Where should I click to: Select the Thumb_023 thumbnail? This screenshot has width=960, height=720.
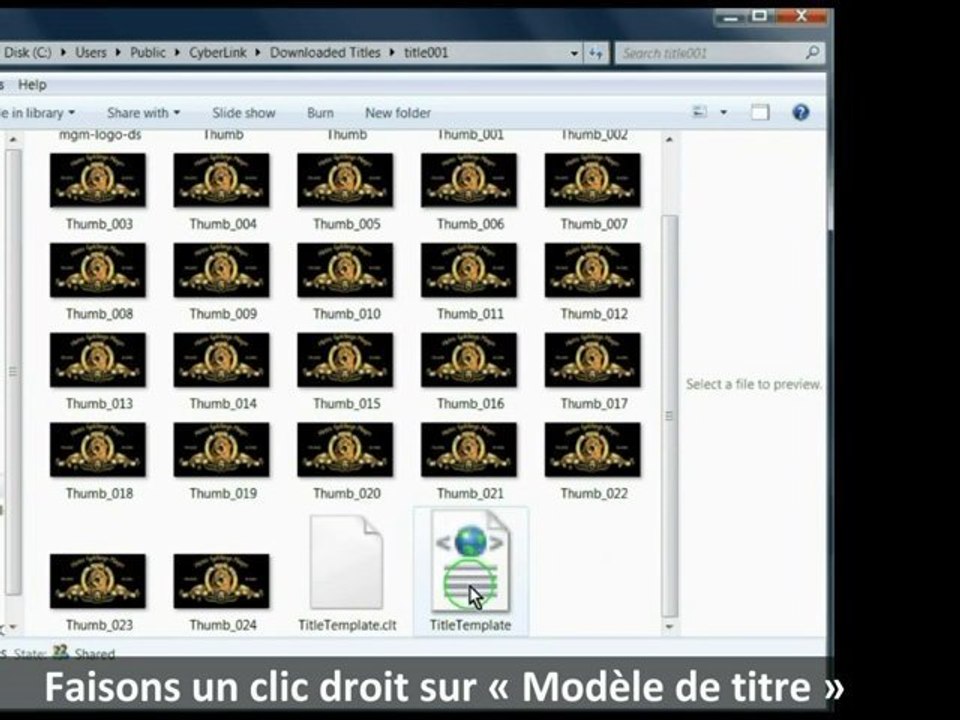pyautogui.click(x=98, y=581)
